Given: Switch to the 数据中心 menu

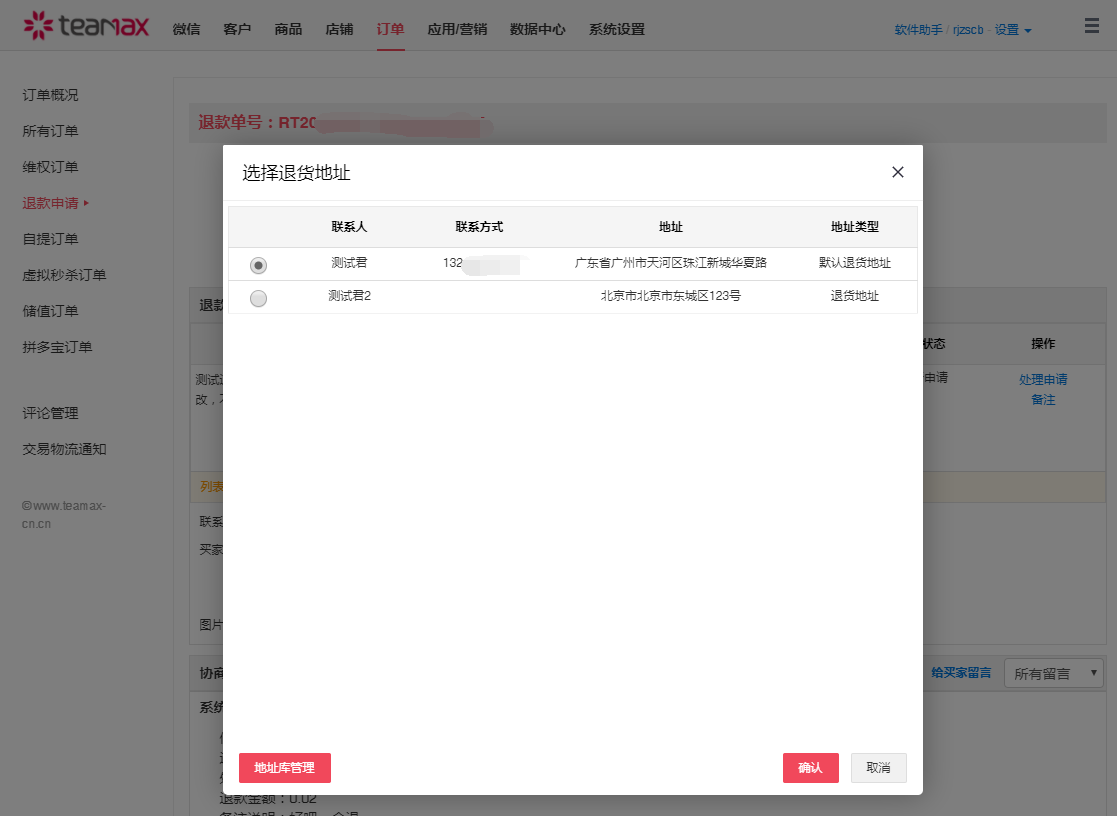Looking at the screenshot, I should [537, 29].
